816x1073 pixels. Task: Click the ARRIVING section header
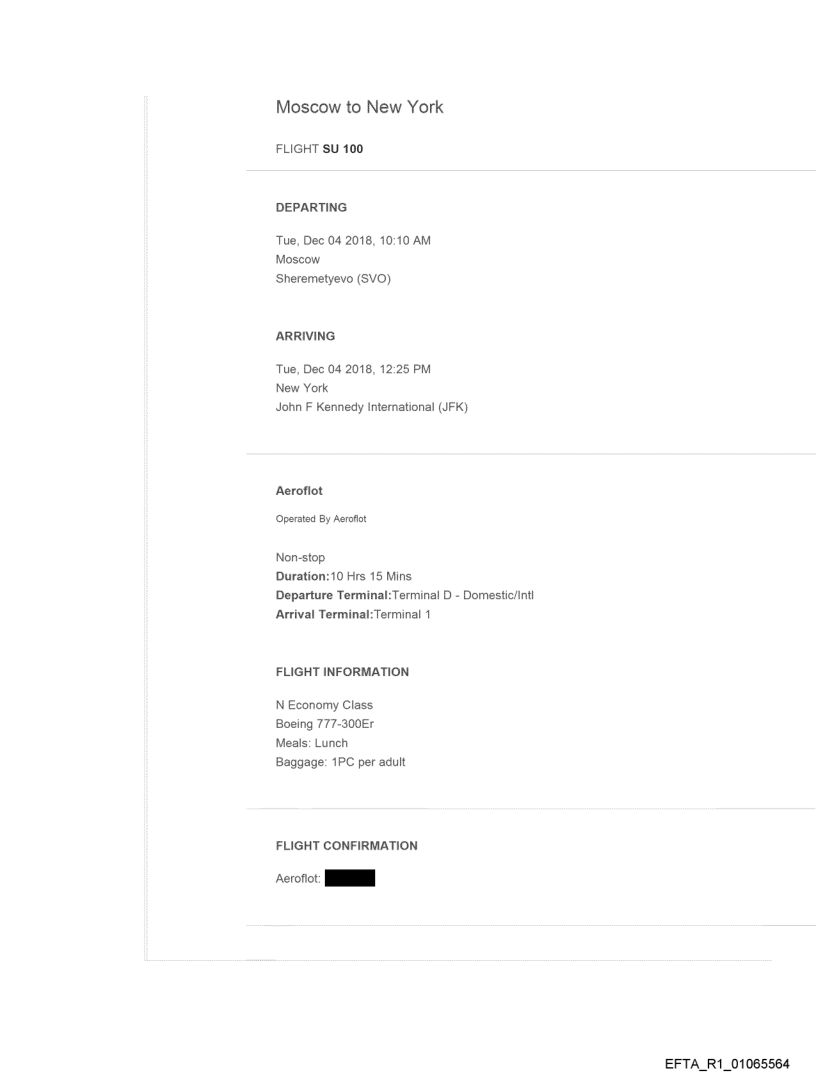[305, 337]
